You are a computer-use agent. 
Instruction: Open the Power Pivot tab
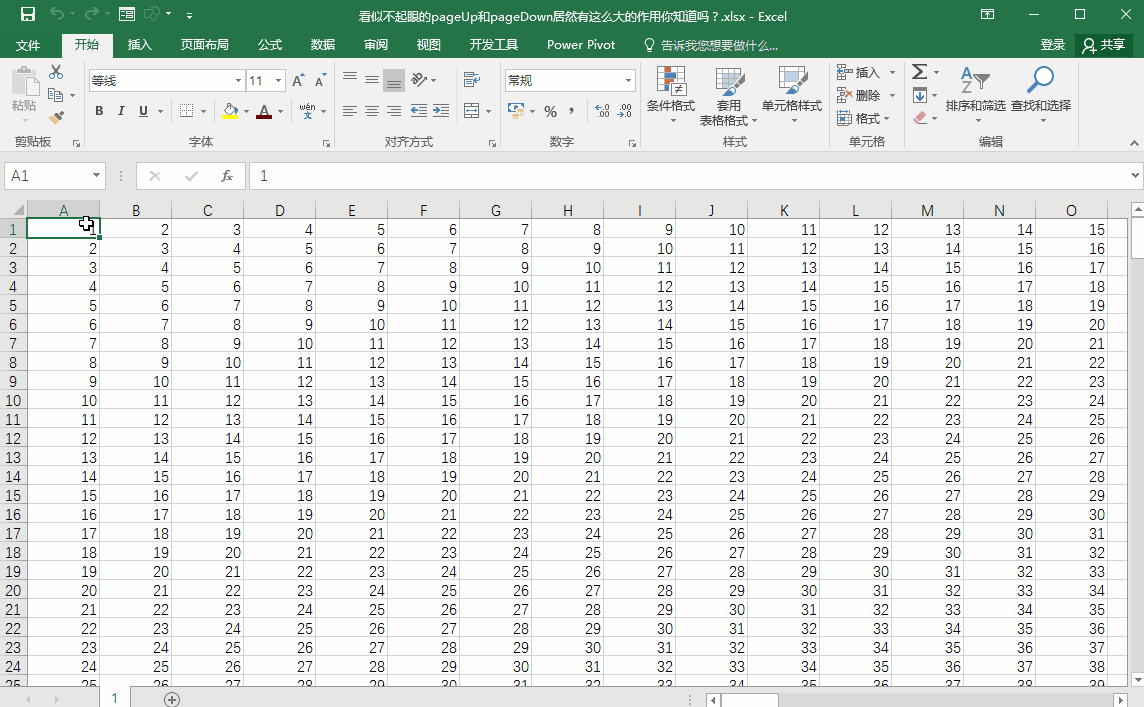[581, 45]
